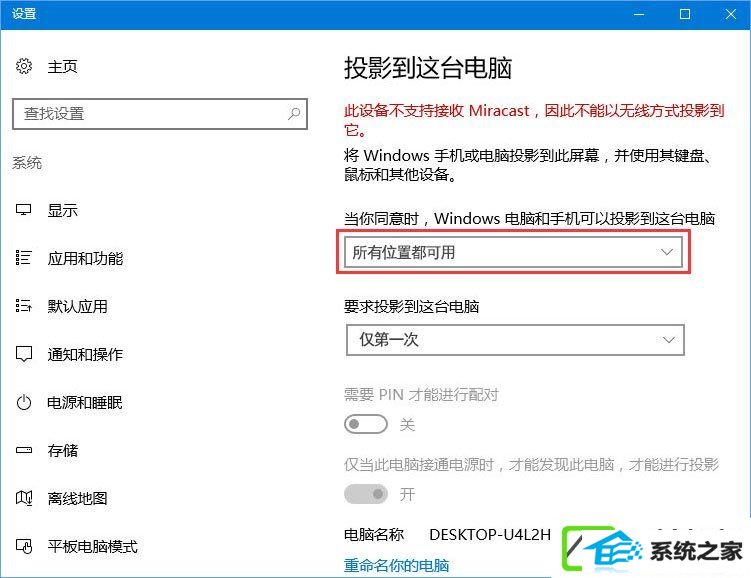Click the Storage drive icon

(x=23, y=450)
